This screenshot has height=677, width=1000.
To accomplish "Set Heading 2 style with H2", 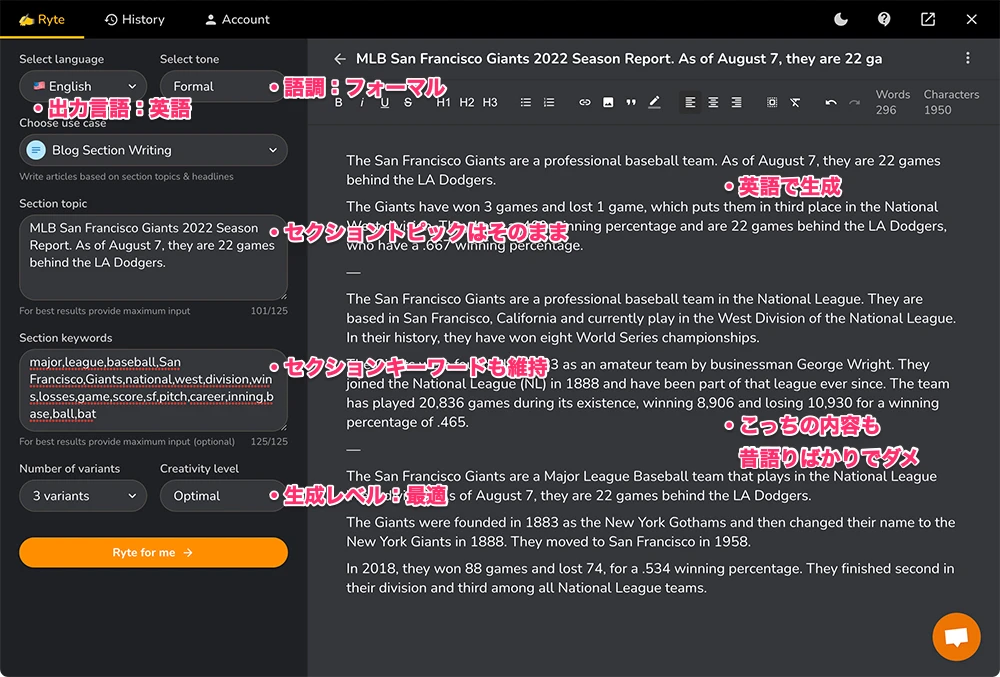I will [x=467, y=103].
